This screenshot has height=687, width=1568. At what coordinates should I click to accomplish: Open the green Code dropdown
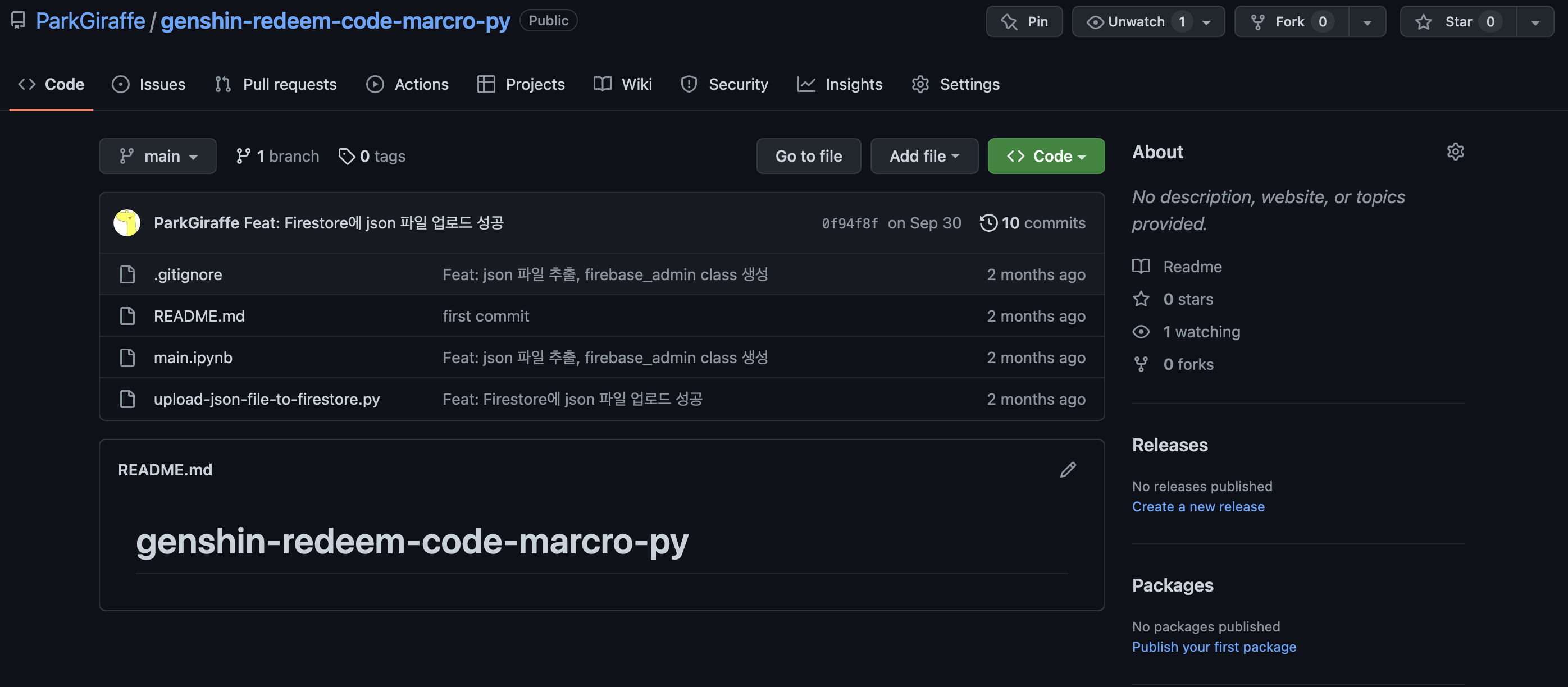(1045, 157)
